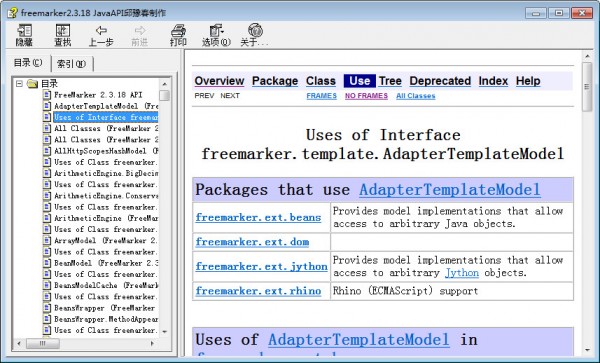Open AdapterTemplateModel link in Packages heading

(x=450, y=190)
